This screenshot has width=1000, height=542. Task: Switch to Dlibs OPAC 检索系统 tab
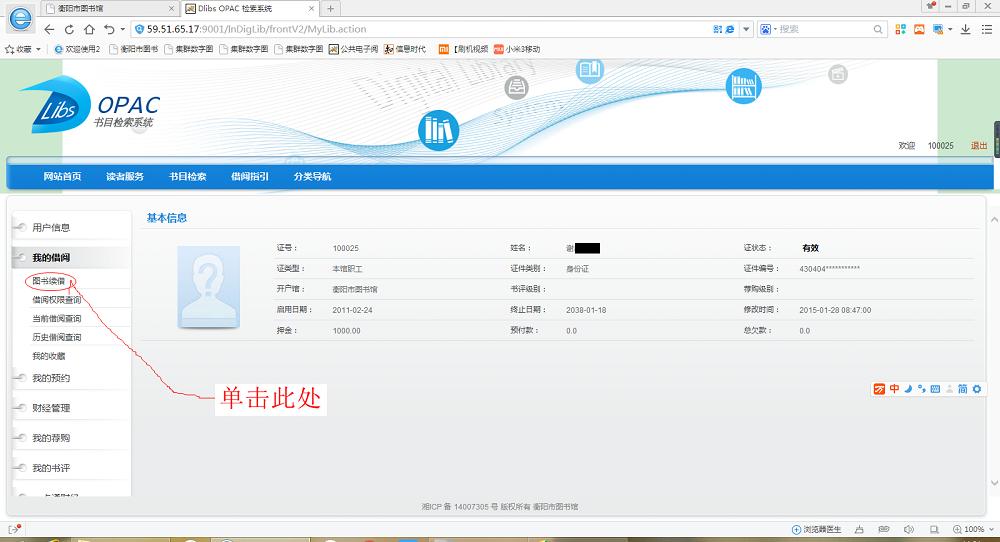click(x=250, y=8)
